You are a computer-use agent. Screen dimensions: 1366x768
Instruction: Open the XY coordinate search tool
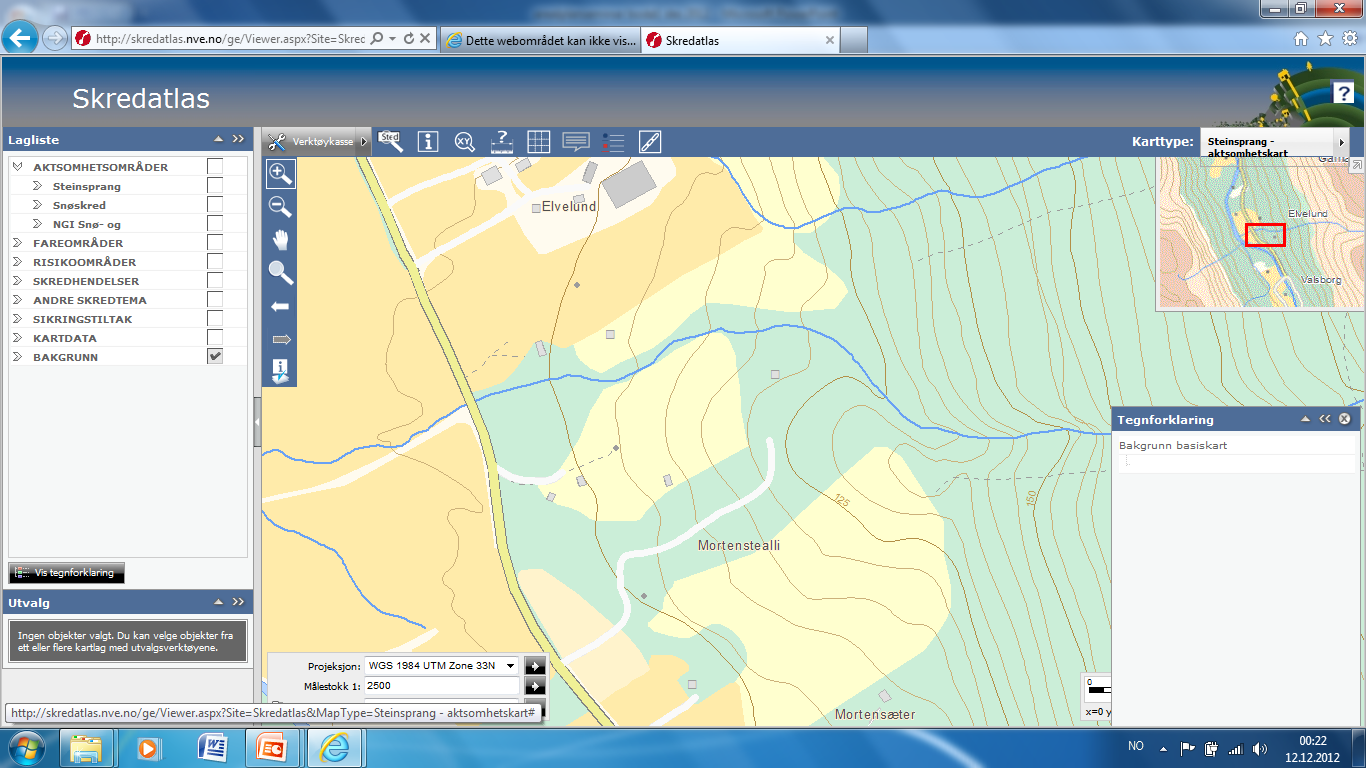(x=465, y=142)
